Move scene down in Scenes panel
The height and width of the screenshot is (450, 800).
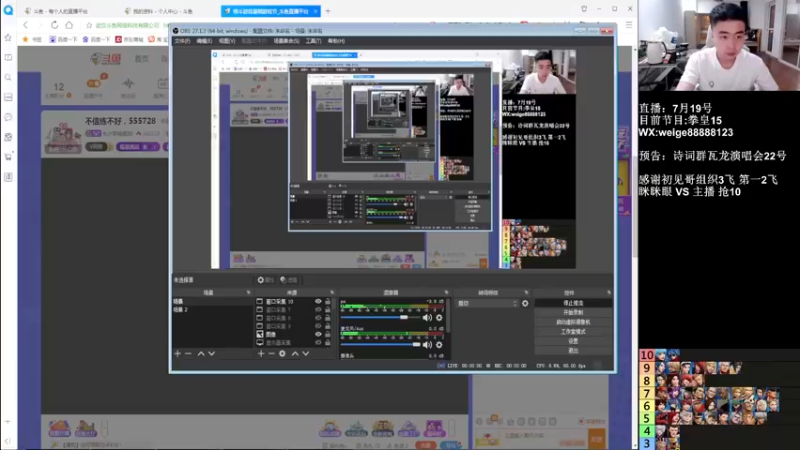pyautogui.click(x=212, y=354)
